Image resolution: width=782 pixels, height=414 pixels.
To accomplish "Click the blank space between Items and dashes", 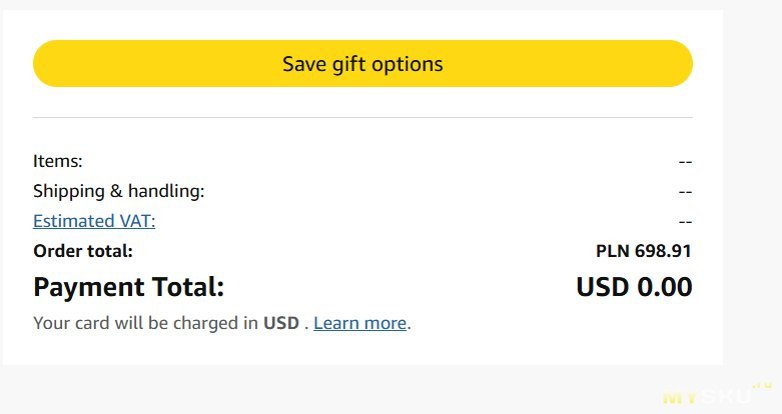I will click(380, 161).
